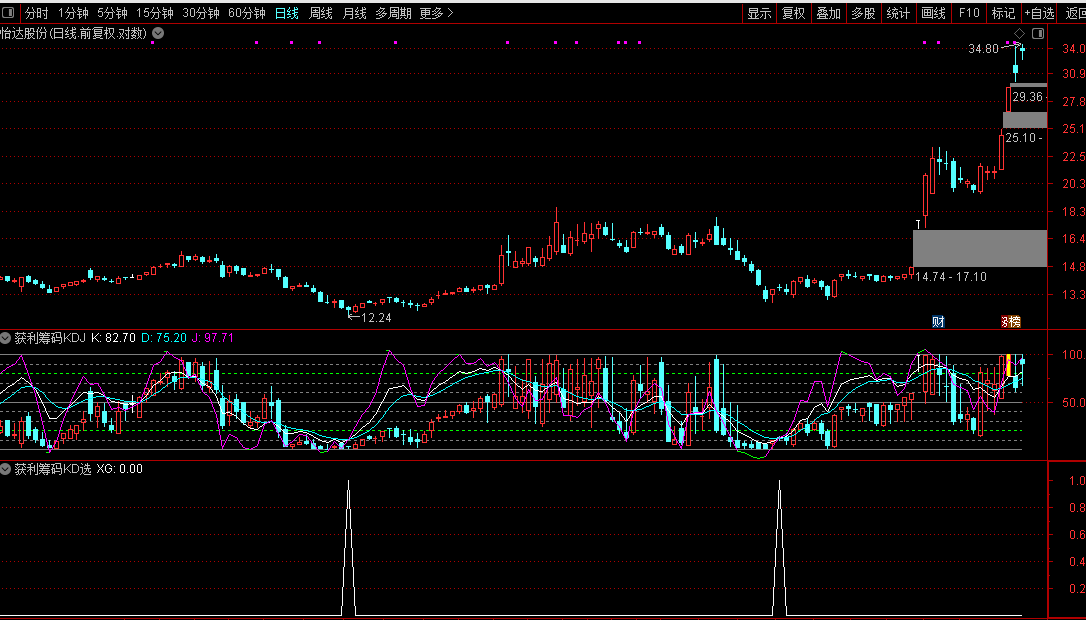Open the 更多 periods menu
The height and width of the screenshot is (620, 1086).
point(436,13)
